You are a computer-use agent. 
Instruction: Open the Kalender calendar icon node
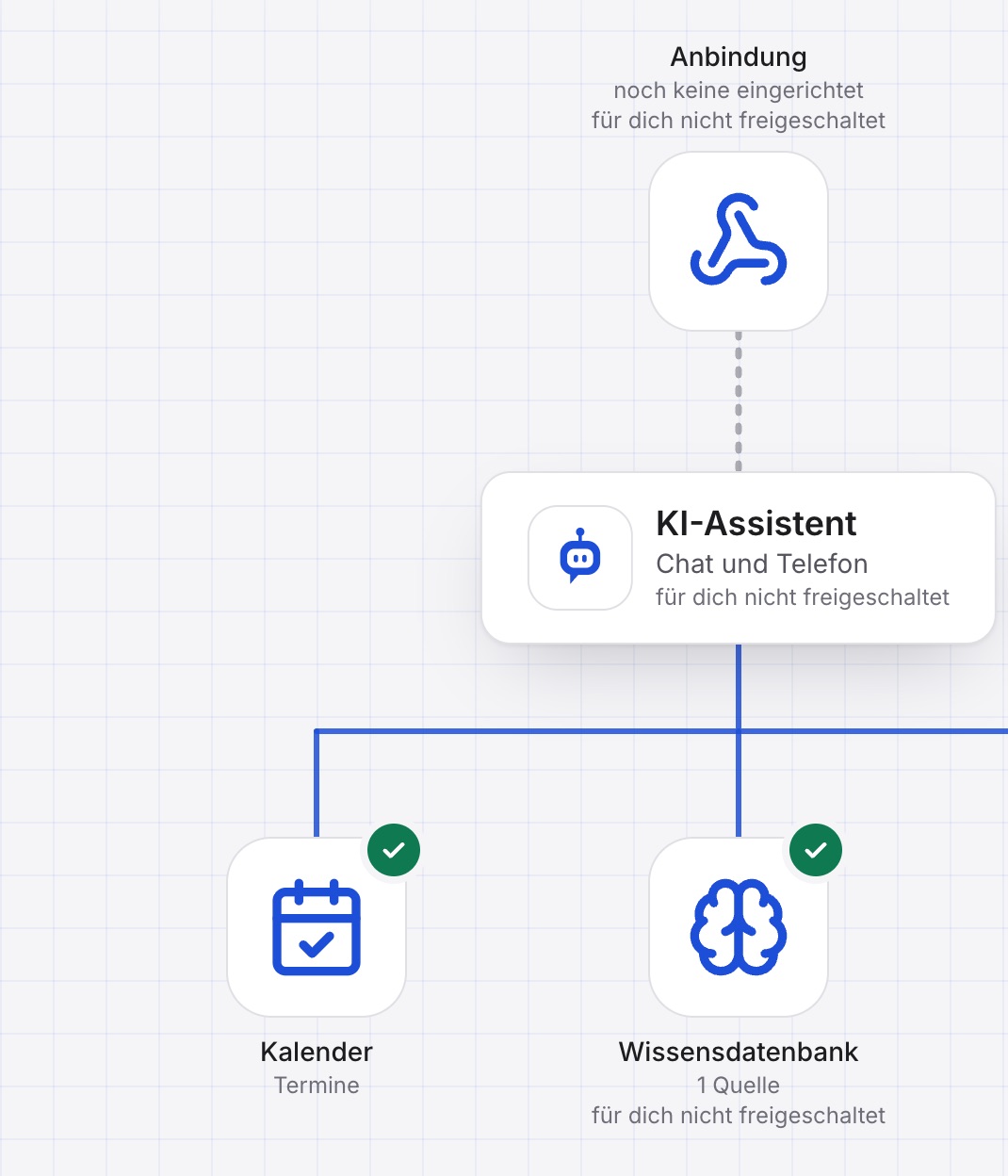point(317,927)
